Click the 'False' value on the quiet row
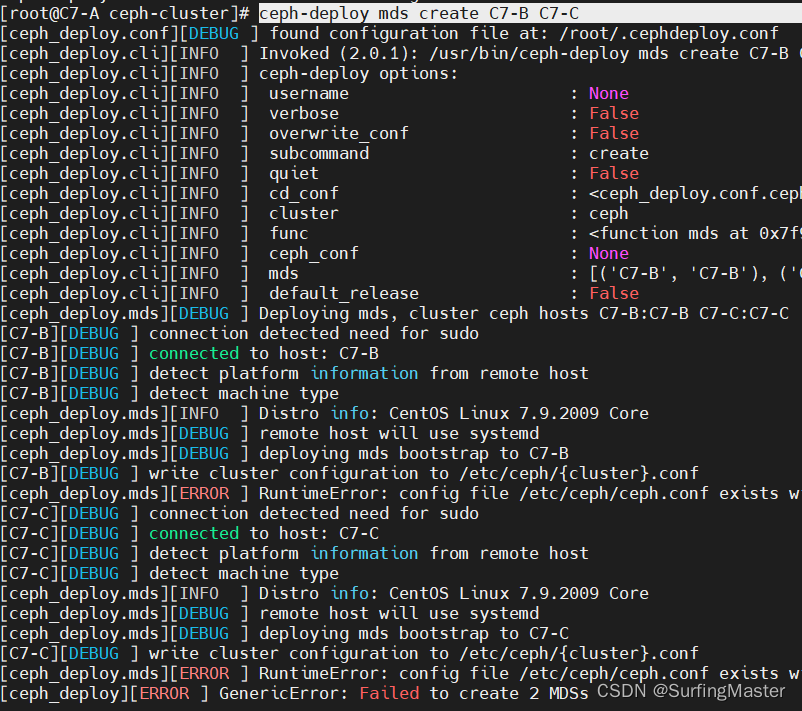802x711 pixels. click(x=614, y=173)
